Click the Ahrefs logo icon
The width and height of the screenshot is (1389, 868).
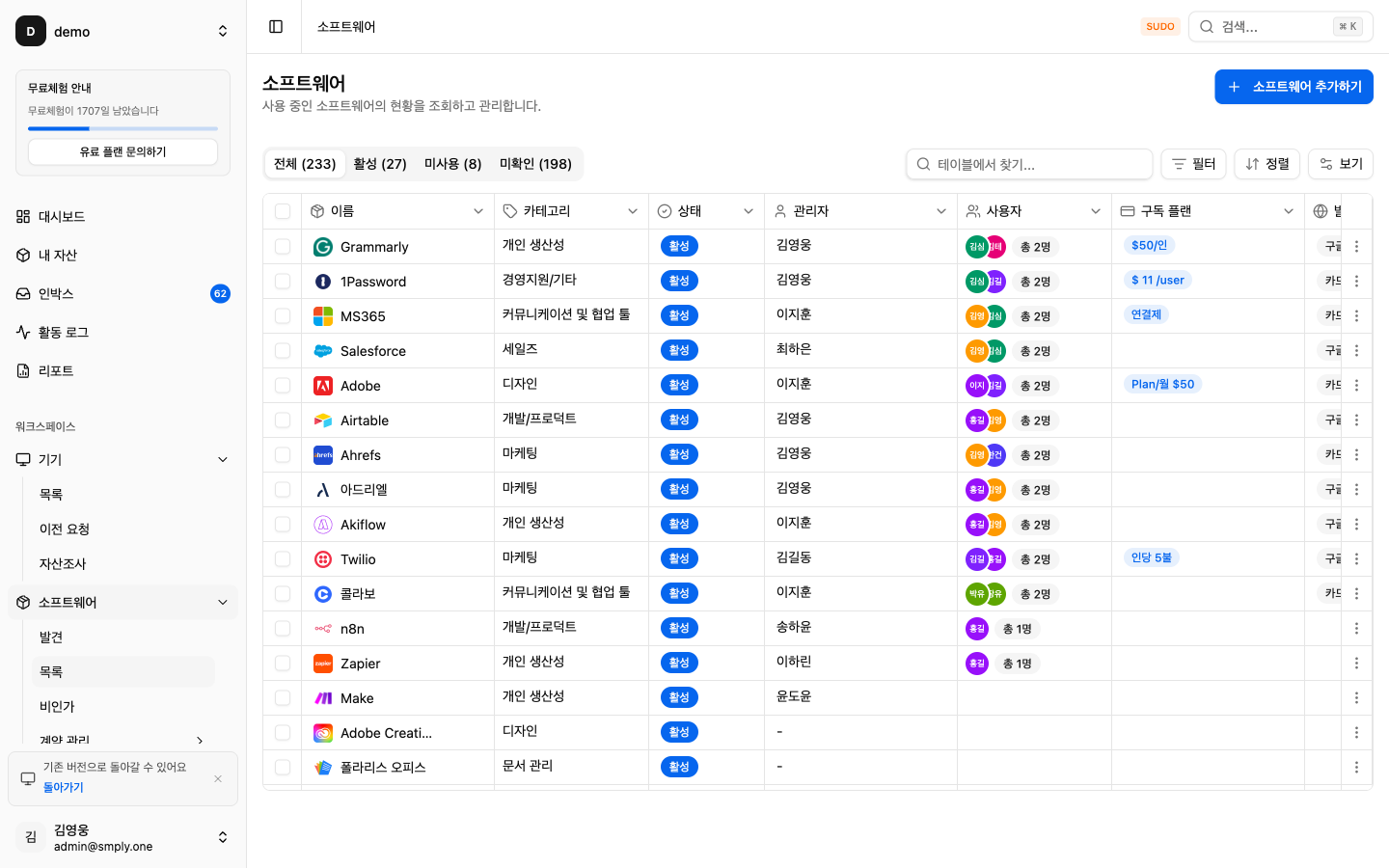[x=323, y=455]
